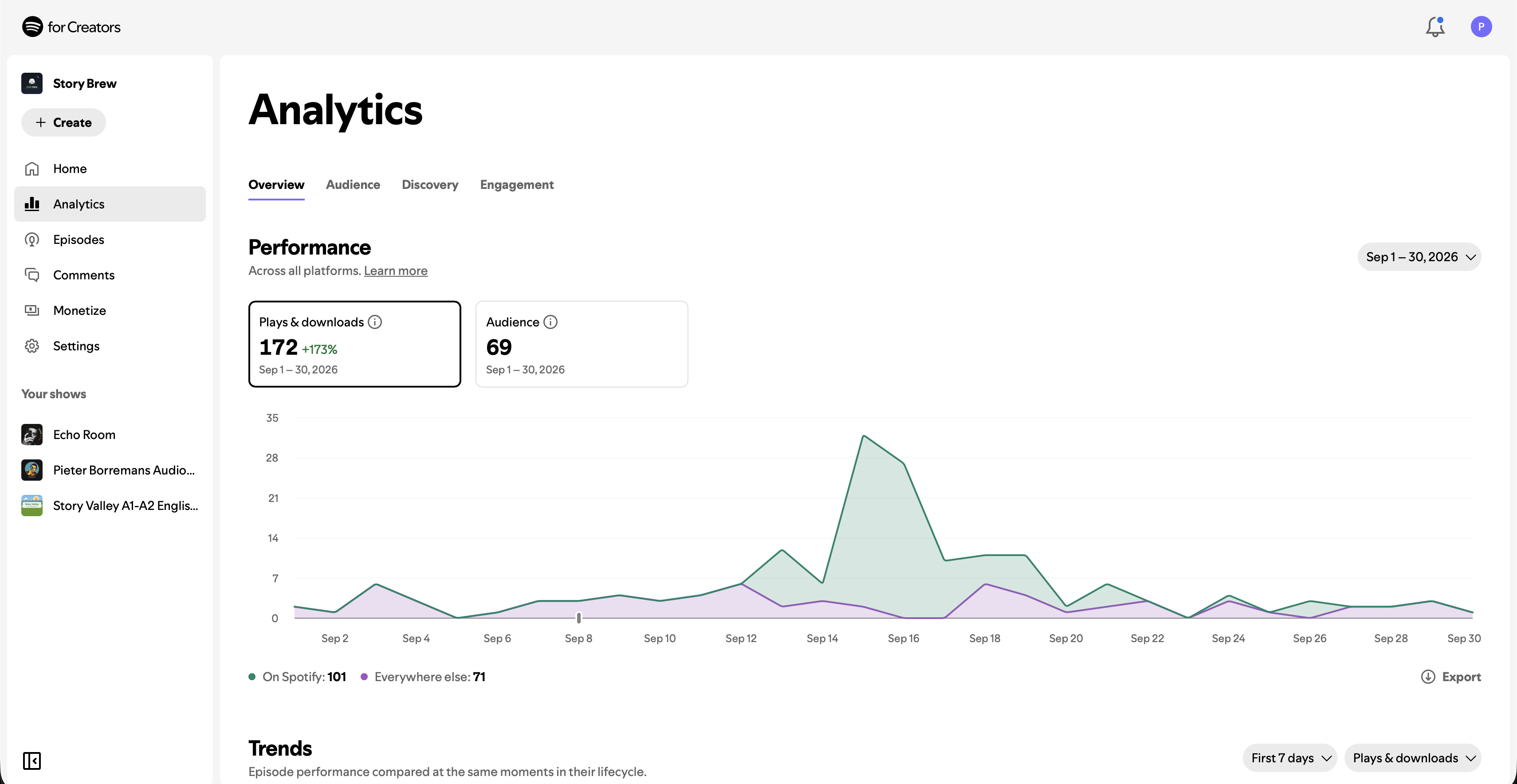Click the Your shows heading

54,394
